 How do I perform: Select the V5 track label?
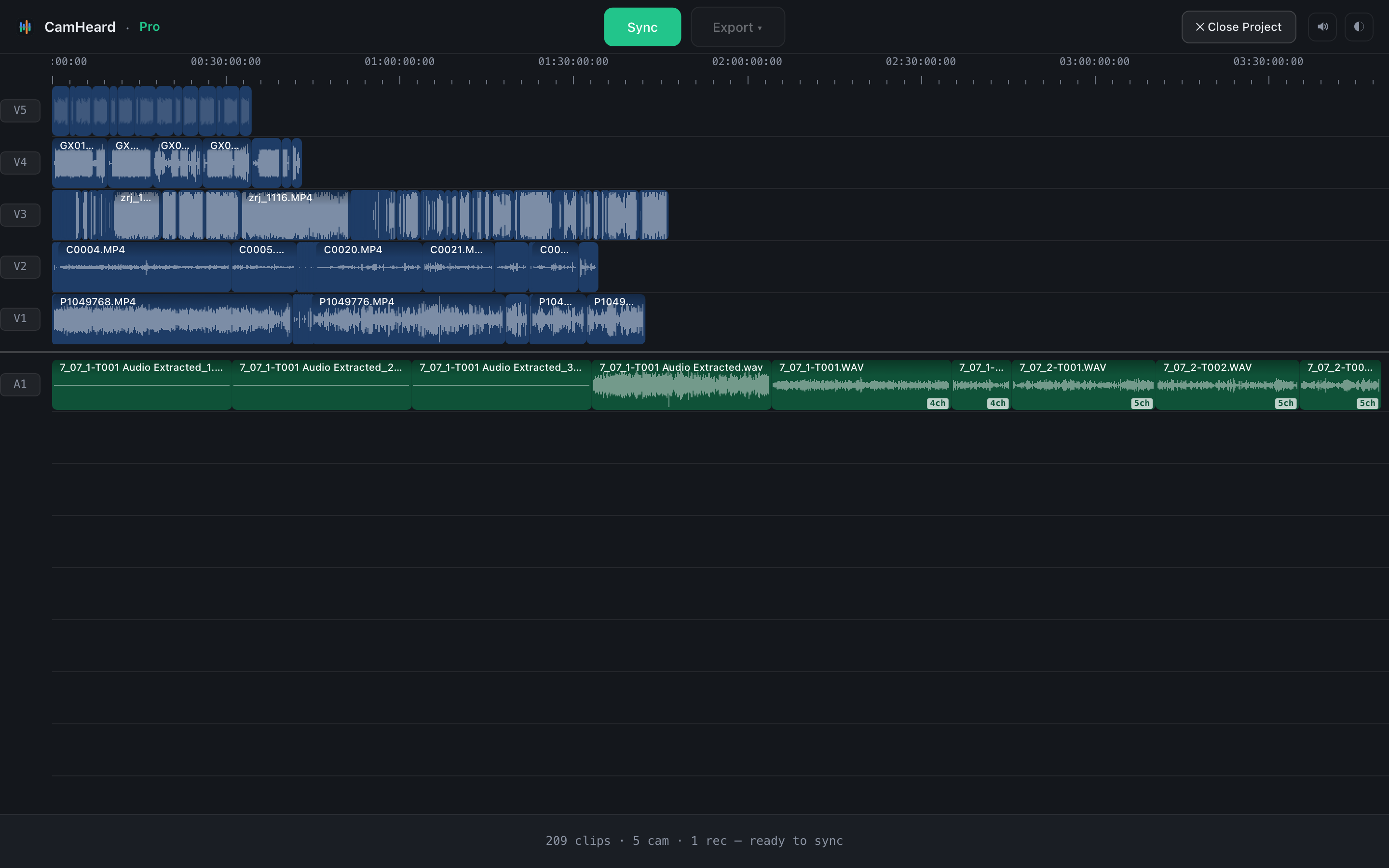pyautogui.click(x=20, y=110)
